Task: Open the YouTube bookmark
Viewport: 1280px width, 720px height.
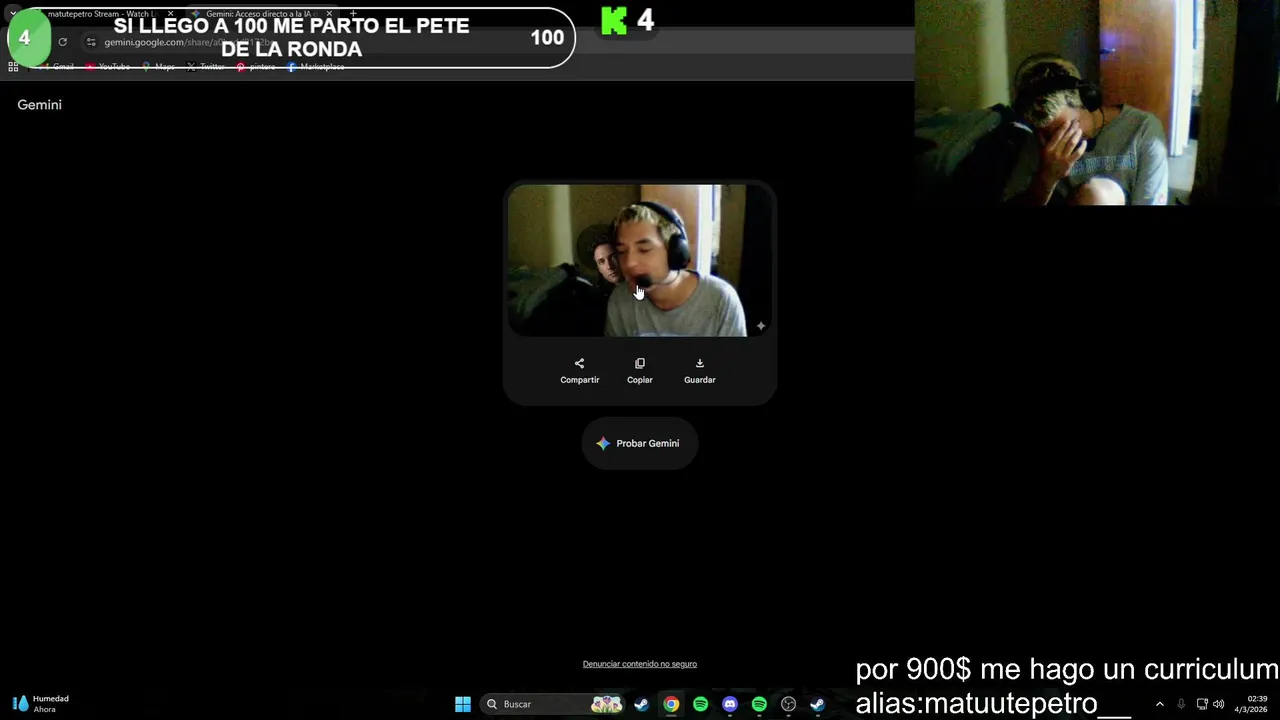Action: coord(108,67)
